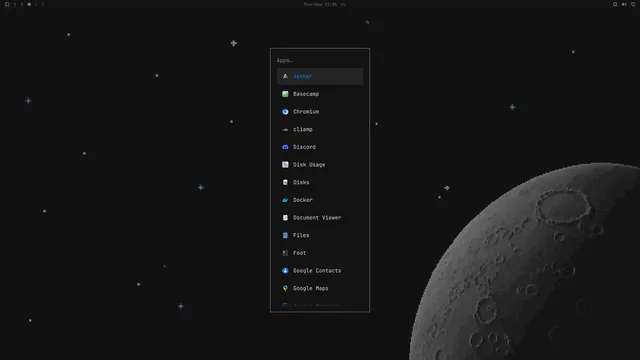This screenshot has height=360, width=640.
Task: Select the active filled-square workspace indicator
Action: 29,4
